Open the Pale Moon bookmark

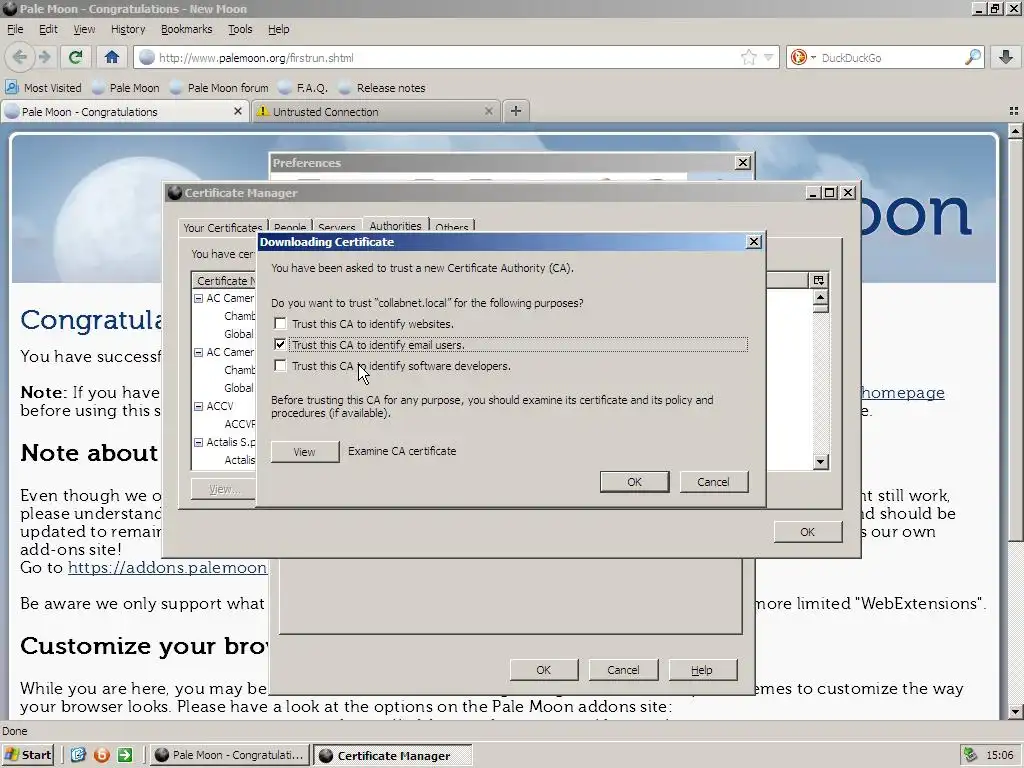126,88
